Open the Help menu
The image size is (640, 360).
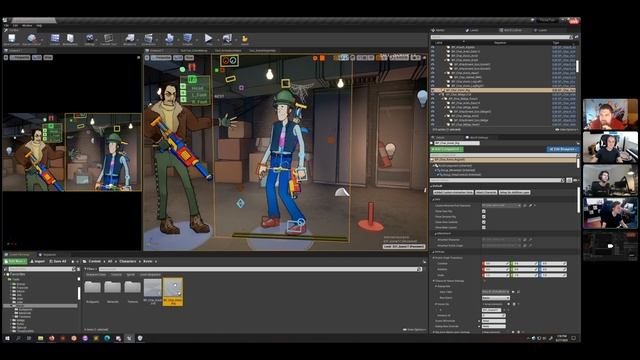click(x=39, y=25)
